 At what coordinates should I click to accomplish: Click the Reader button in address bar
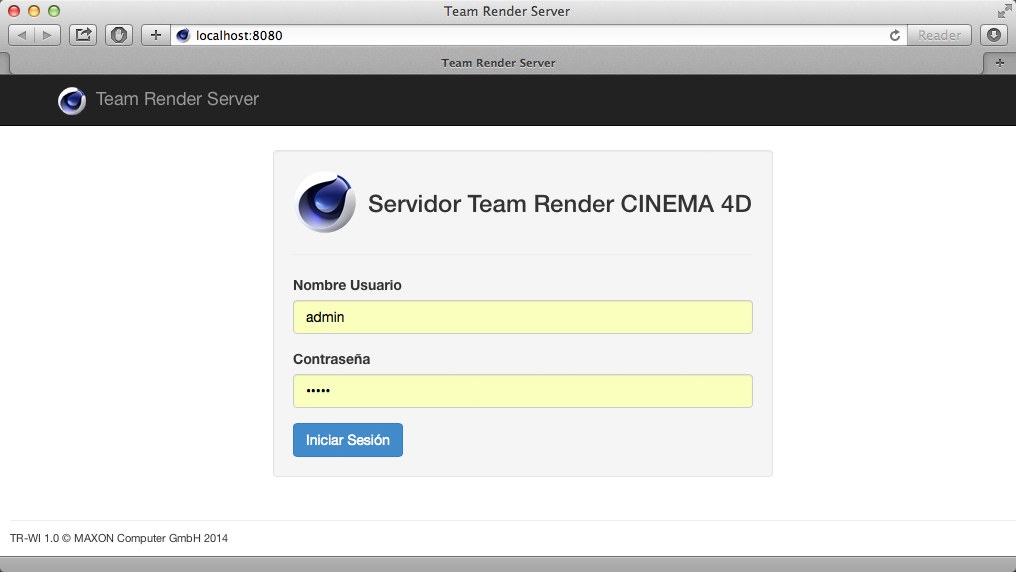(x=939, y=35)
